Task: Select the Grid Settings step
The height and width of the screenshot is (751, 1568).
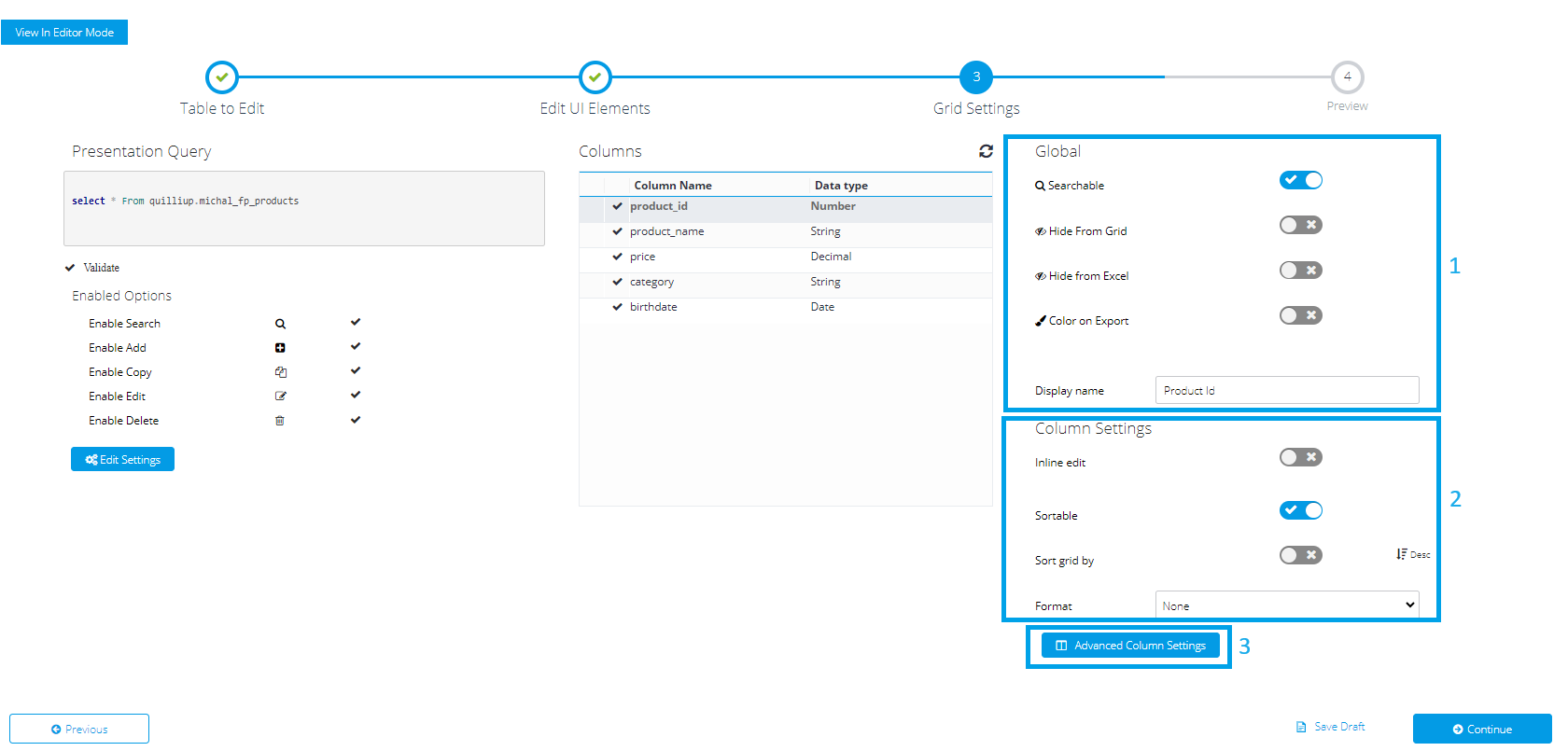Action: tap(976, 77)
